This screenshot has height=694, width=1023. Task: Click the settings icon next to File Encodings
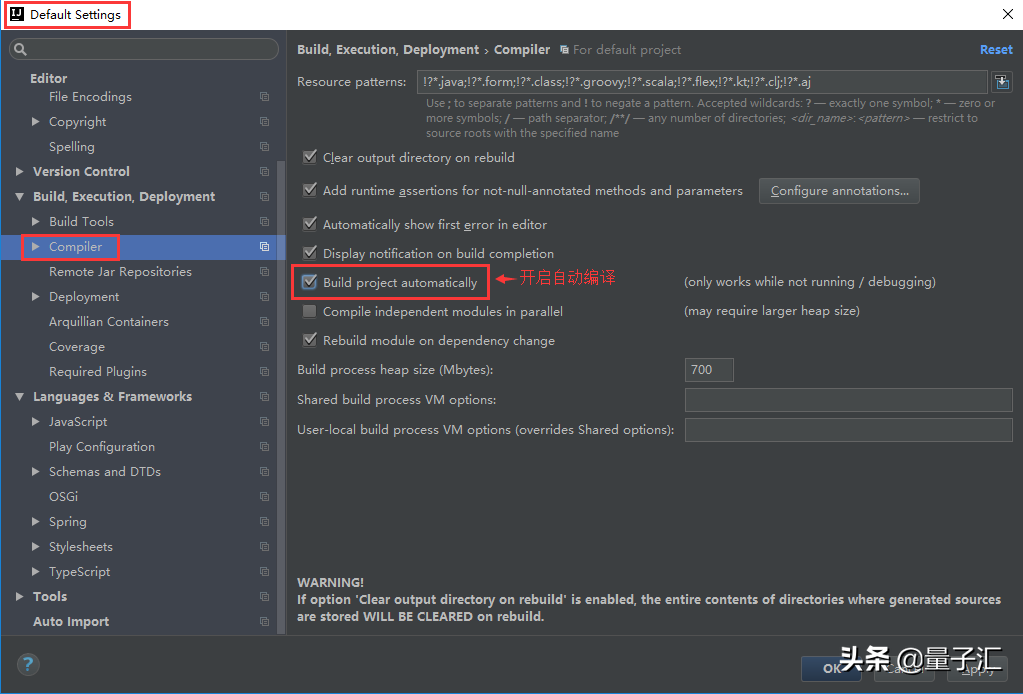pos(263,96)
